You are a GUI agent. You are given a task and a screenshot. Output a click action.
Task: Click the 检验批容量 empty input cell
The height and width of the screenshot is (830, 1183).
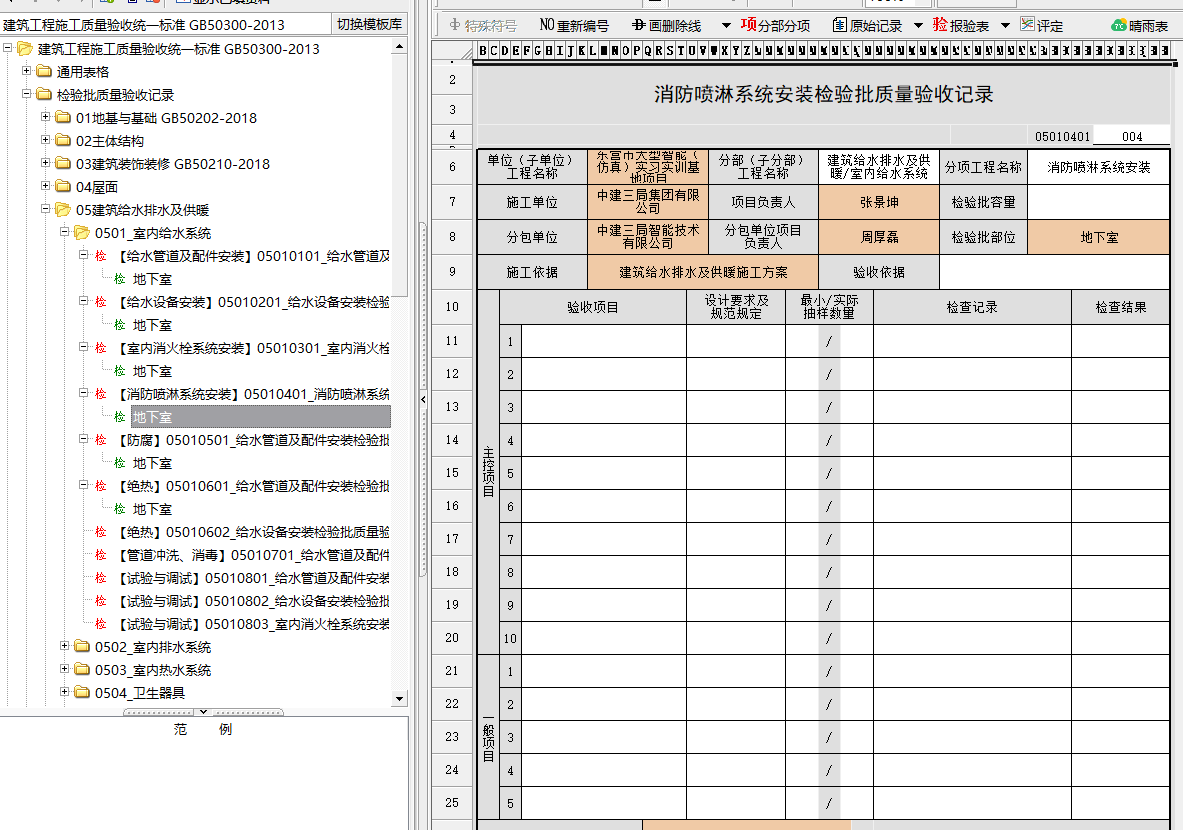coord(1097,202)
